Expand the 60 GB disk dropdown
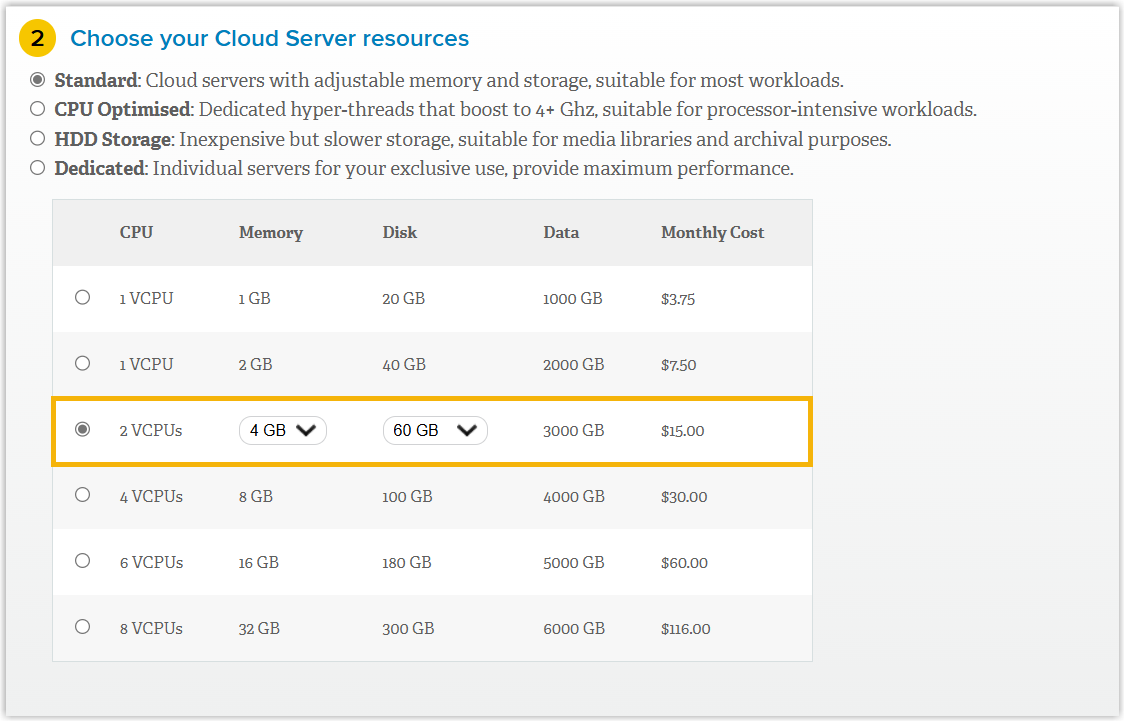Screen dimensions: 1125x722 [x=435, y=430]
